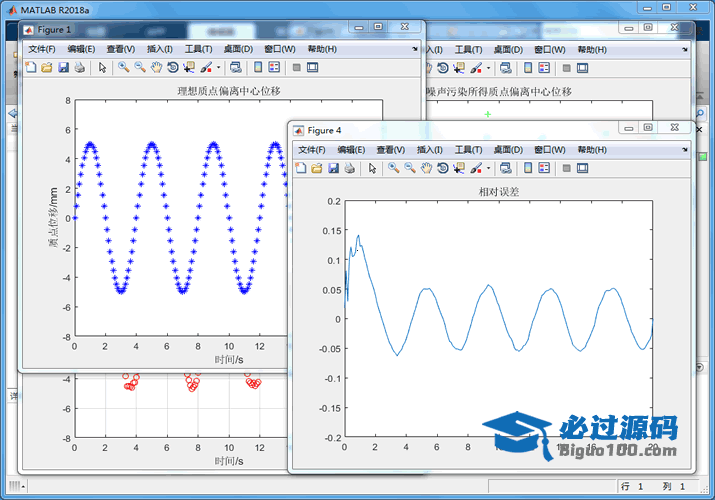Screen dimensions: 715x500
Task: Hide plot tools in Figure 1 toolbar
Action: pyautogui.click(x=296, y=67)
